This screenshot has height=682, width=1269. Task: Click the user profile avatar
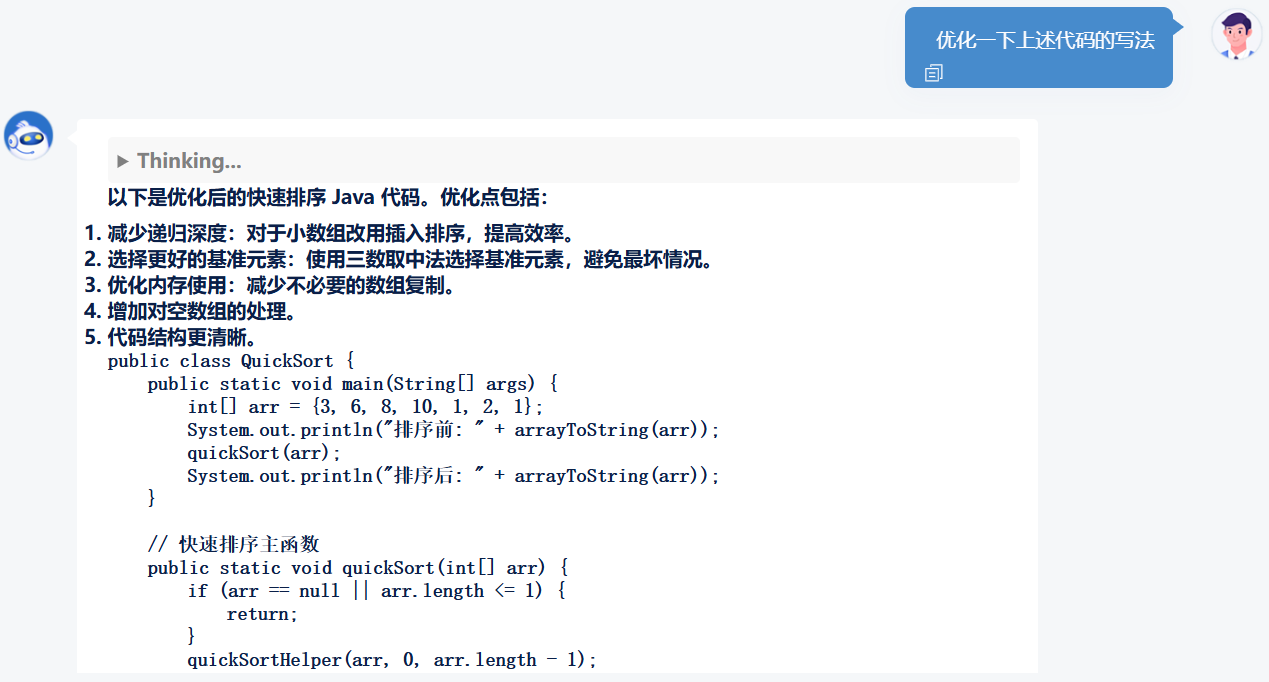click(1236, 35)
